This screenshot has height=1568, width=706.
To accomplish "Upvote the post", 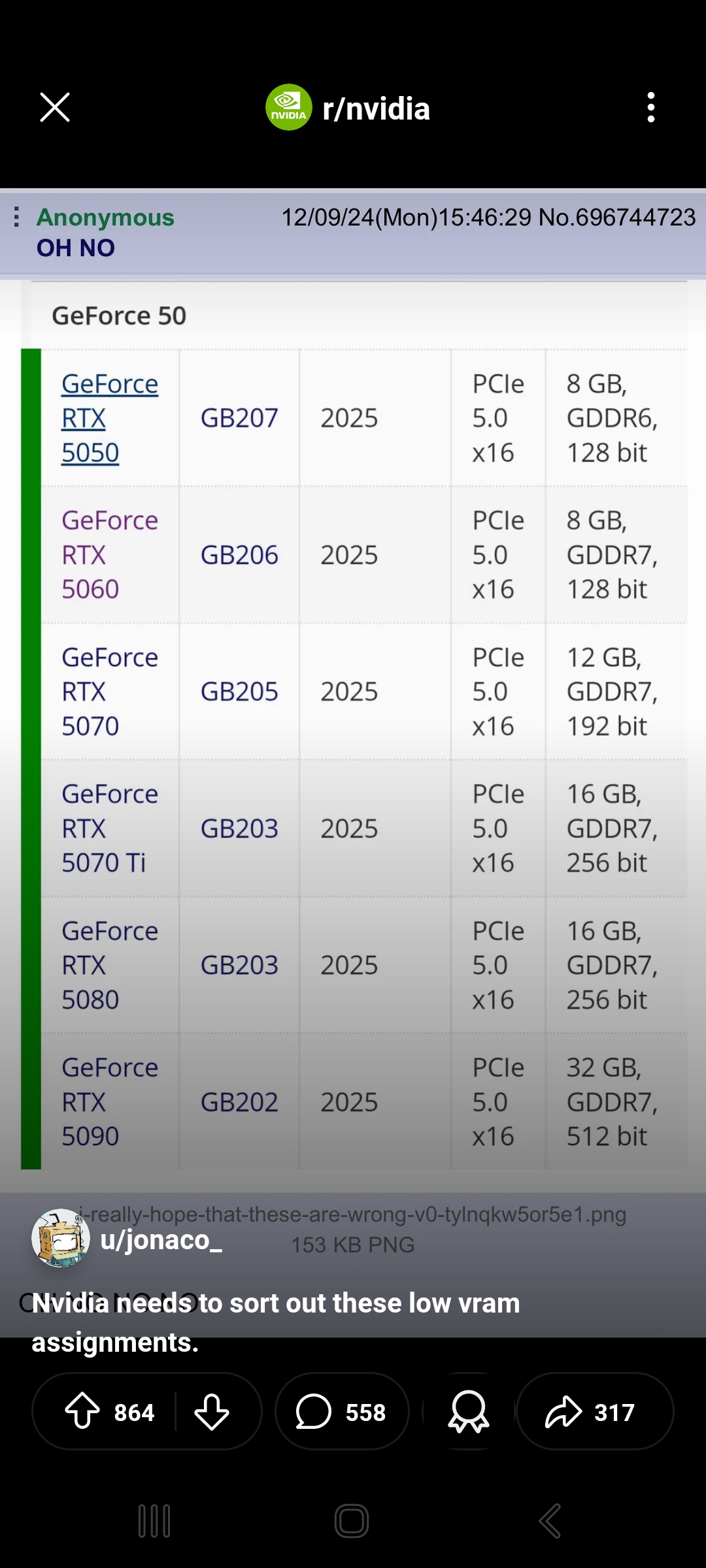I will 82,1412.
